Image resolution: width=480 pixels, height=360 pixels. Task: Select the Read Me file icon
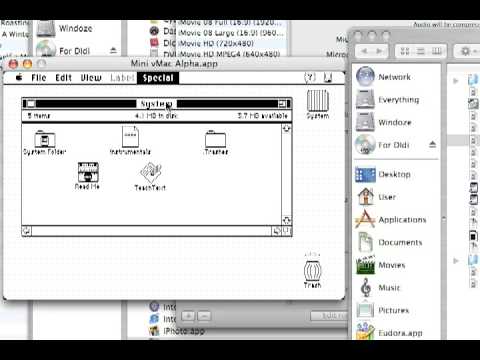tap(88, 172)
